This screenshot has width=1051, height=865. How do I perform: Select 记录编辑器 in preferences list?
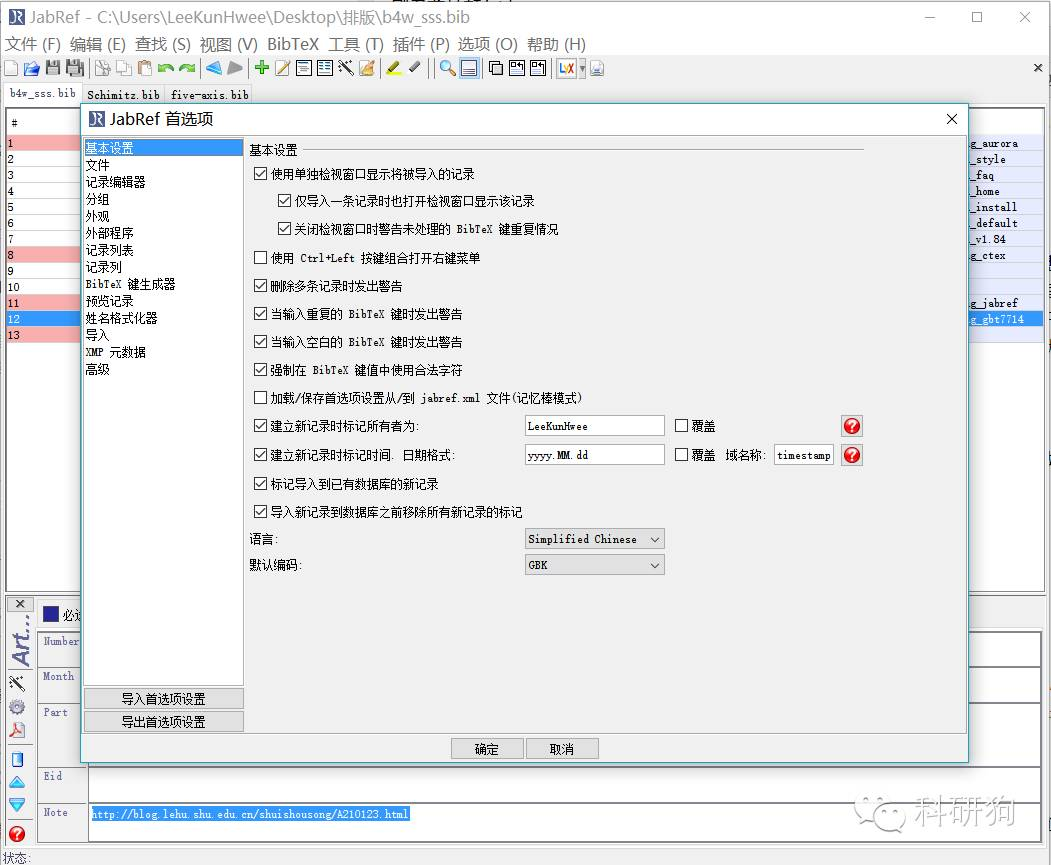click(x=115, y=182)
